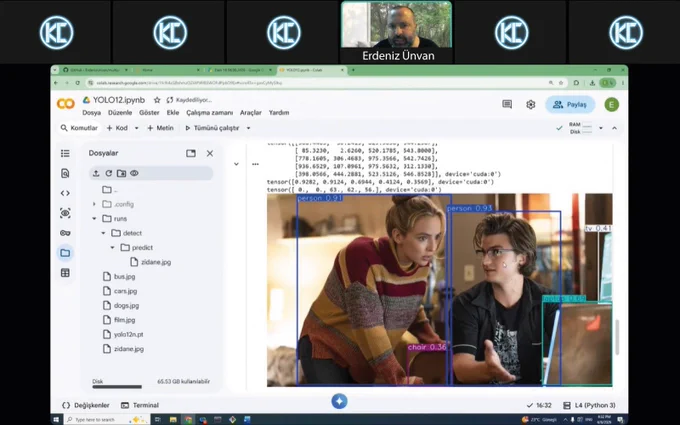Click the notebook output scrollbar

(x=616, y=337)
